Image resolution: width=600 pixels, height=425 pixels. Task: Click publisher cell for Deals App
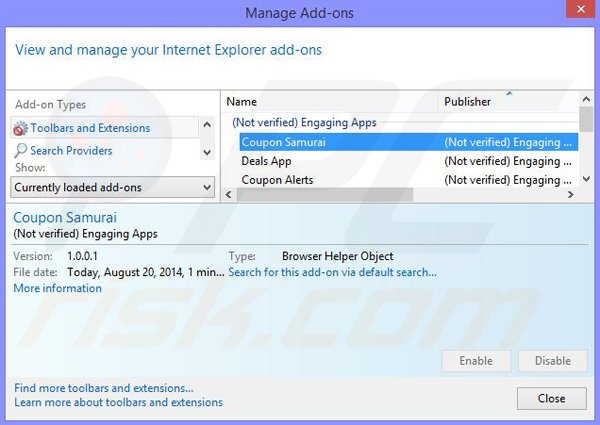point(508,161)
